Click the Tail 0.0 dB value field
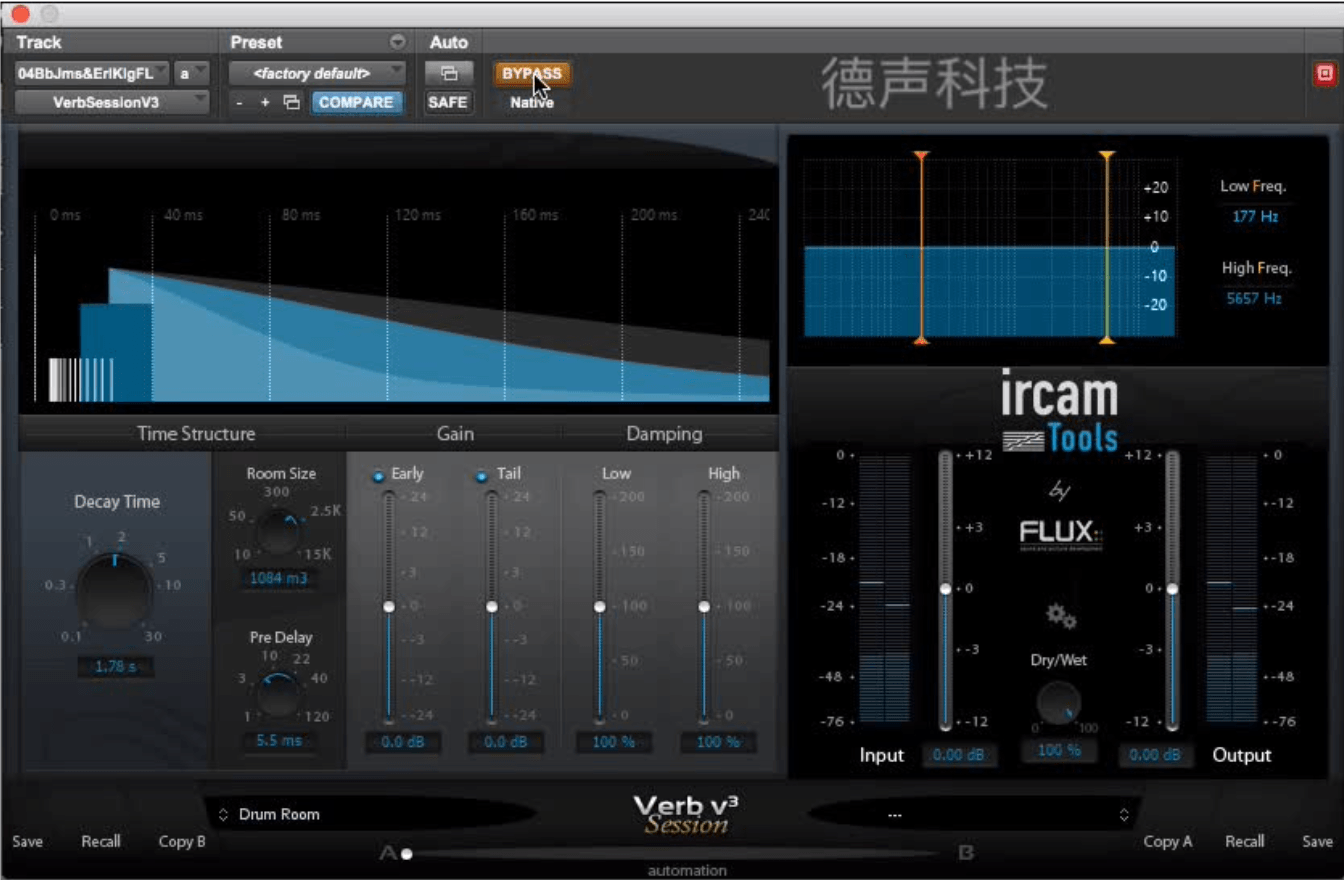The height and width of the screenshot is (880, 1344). (x=506, y=742)
